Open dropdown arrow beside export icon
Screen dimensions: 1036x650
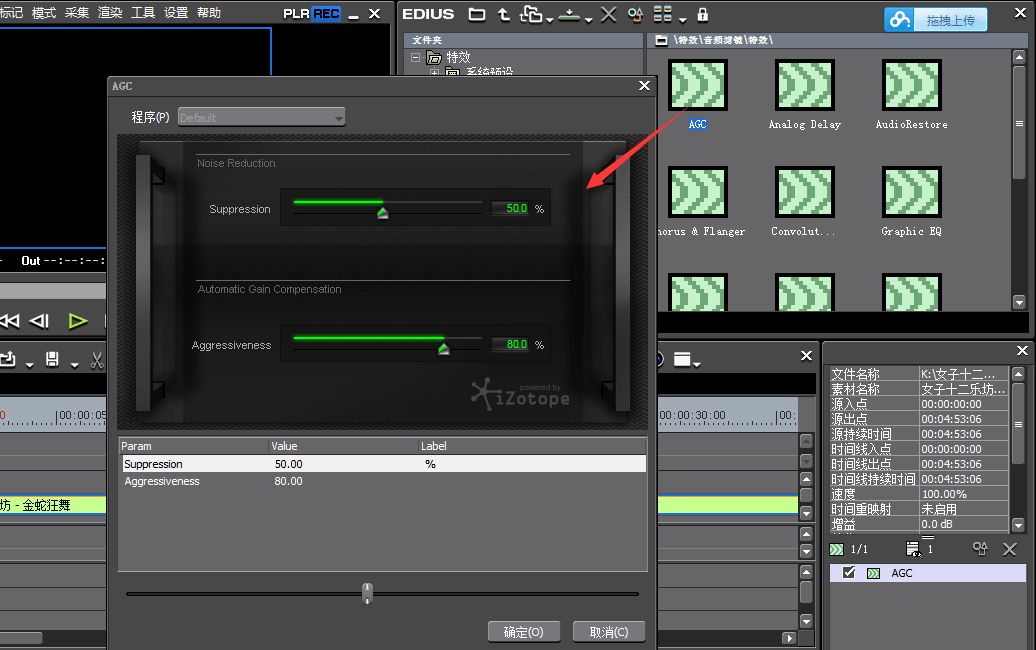pyautogui.click(x=29, y=365)
